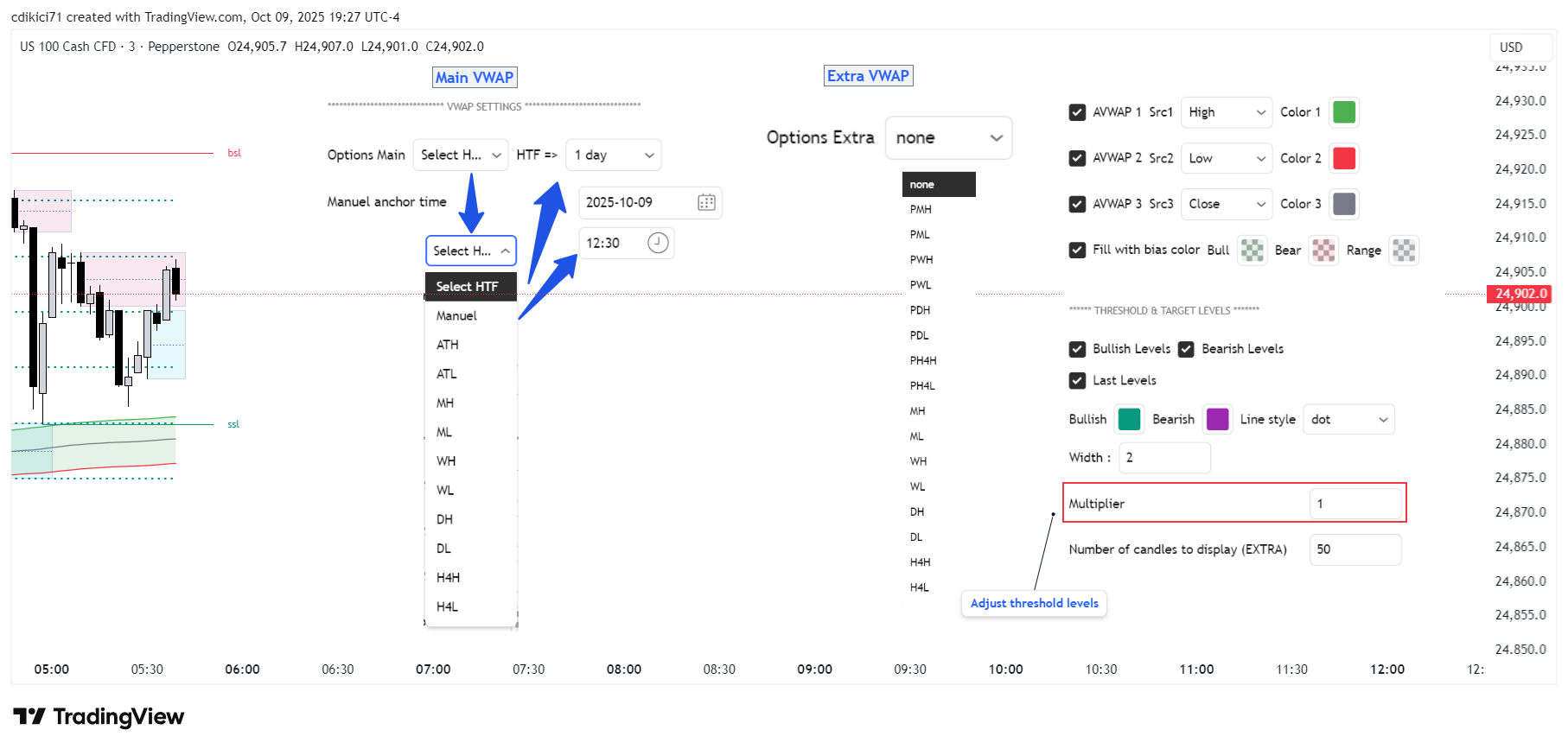Open the green Color 1 swatch
The width and height of the screenshot is (1568, 749).
pyautogui.click(x=1344, y=112)
